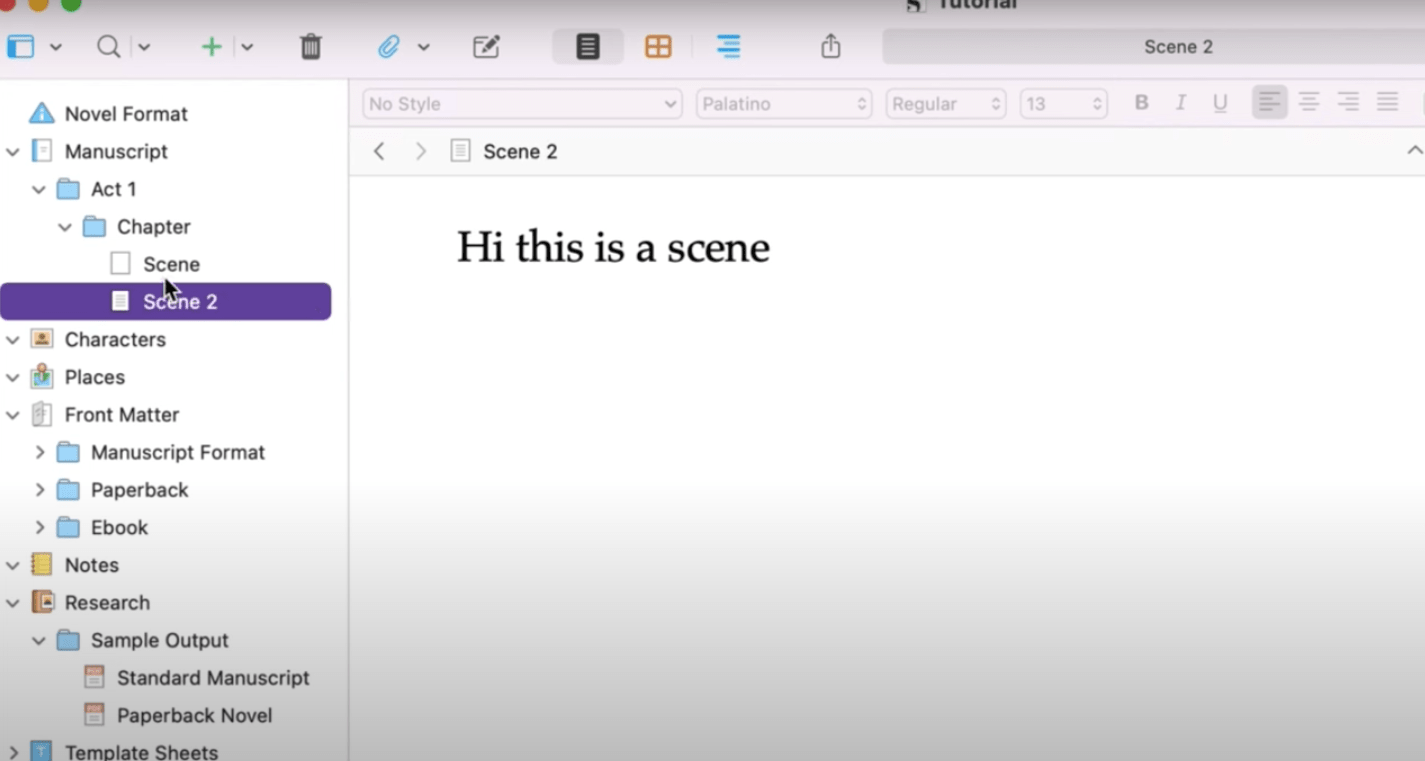
Task: Toggle bold formatting for the text
Action: click(x=1141, y=101)
